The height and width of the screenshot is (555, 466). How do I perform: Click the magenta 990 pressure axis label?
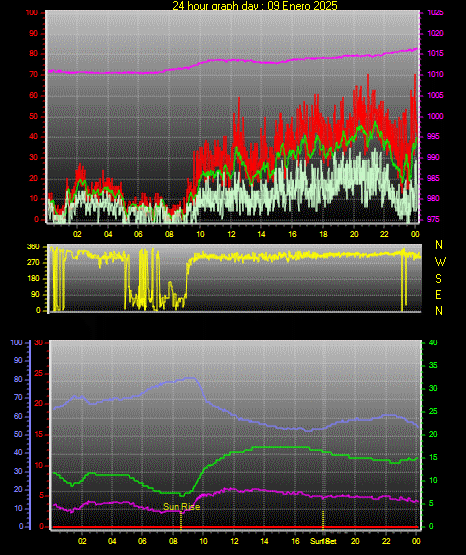[434, 157]
